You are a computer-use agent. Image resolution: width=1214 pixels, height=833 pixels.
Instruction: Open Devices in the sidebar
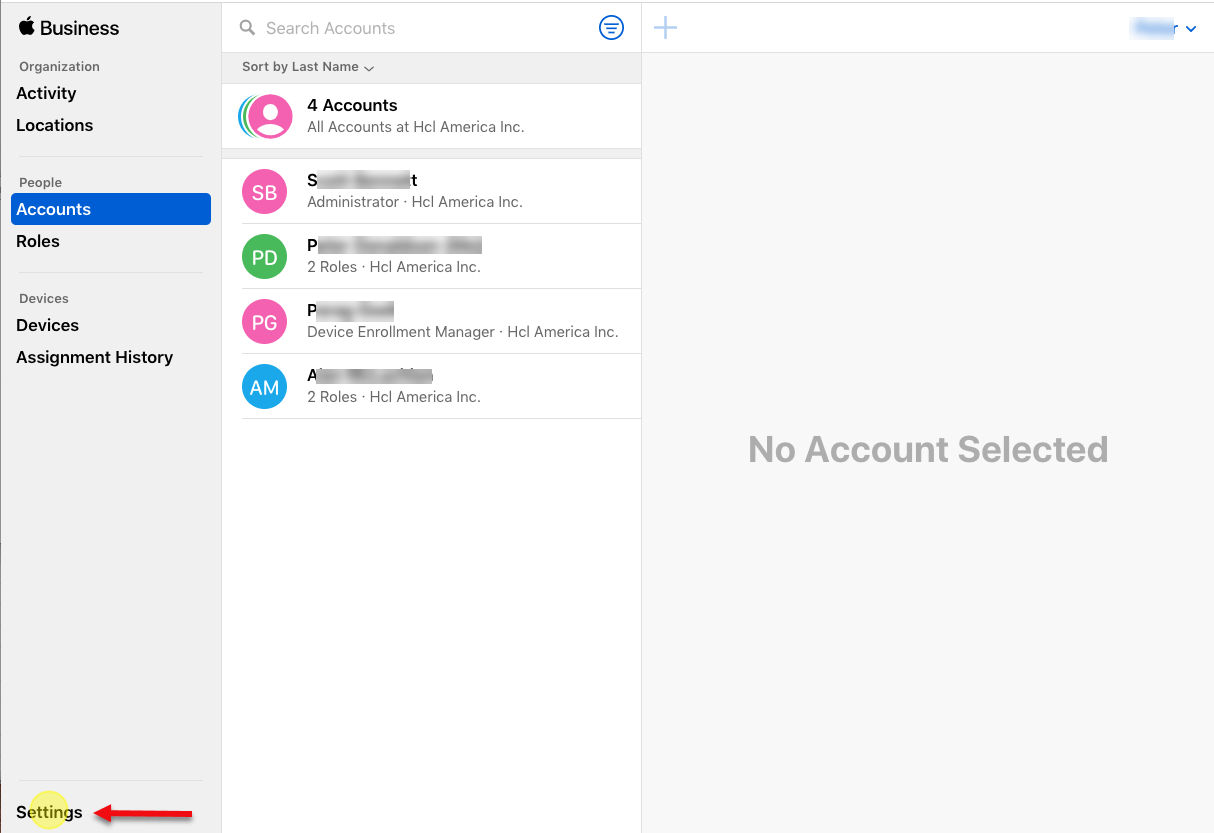[x=48, y=325]
